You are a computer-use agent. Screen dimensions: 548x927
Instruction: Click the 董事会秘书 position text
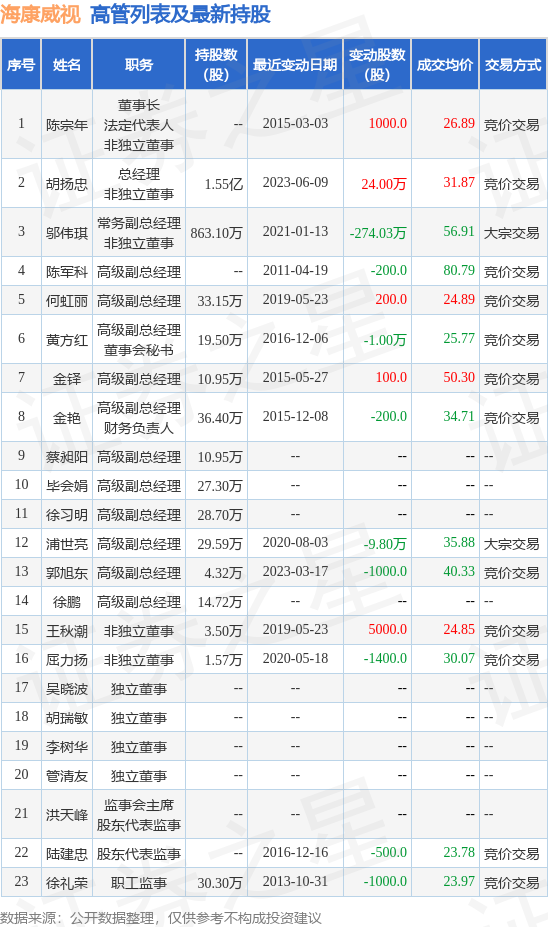(139, 350)
